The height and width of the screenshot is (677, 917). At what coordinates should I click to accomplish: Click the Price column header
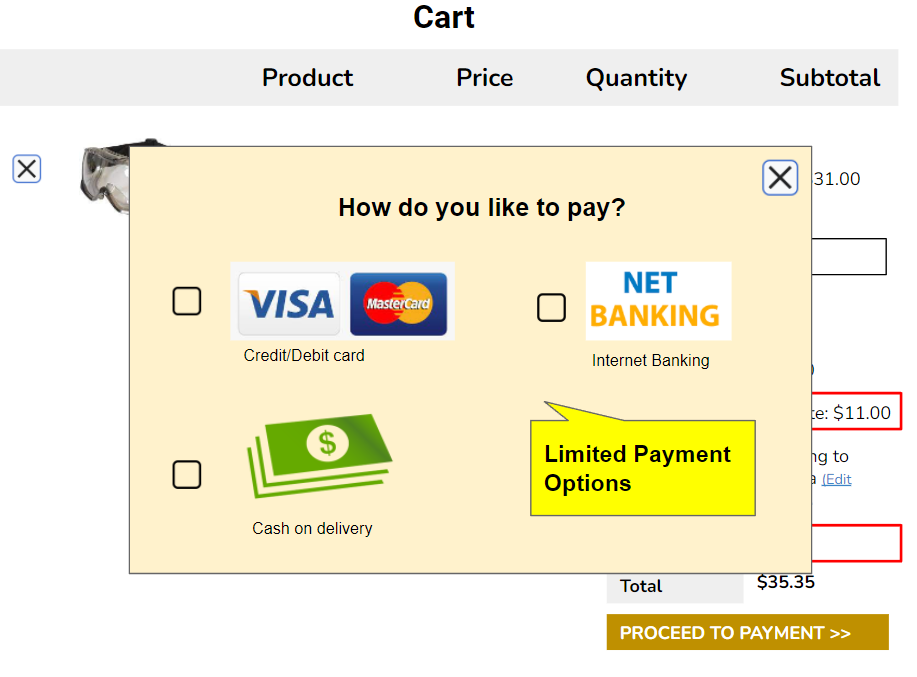(484, 77)
